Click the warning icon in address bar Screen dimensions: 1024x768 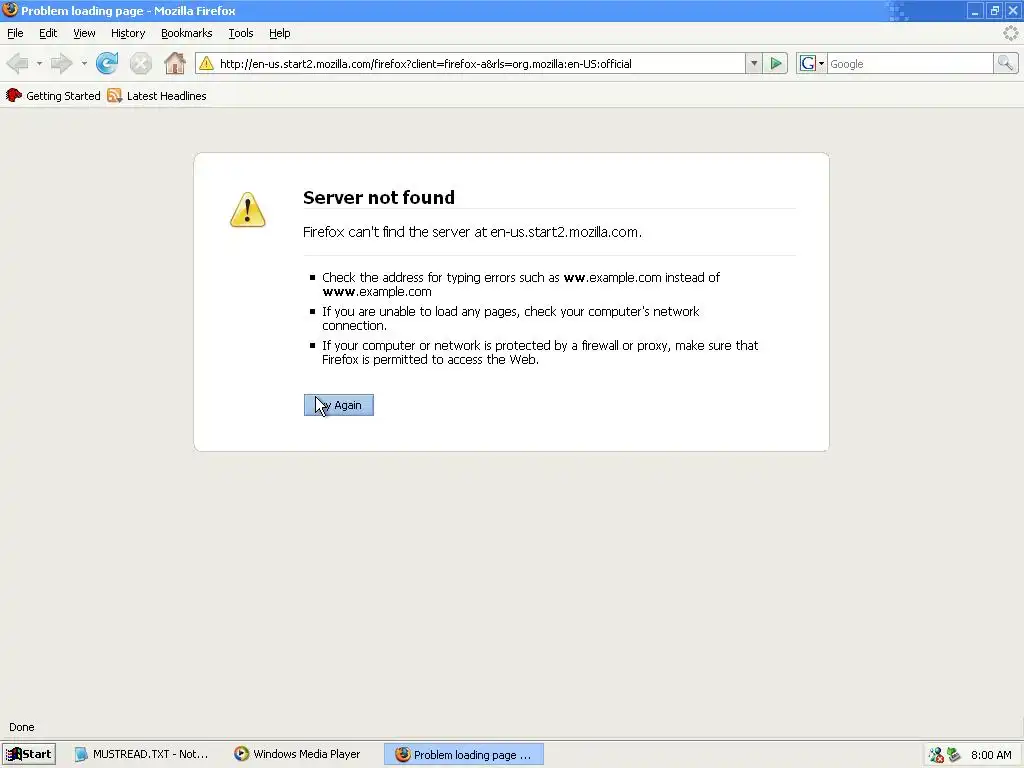click(206, 63)
